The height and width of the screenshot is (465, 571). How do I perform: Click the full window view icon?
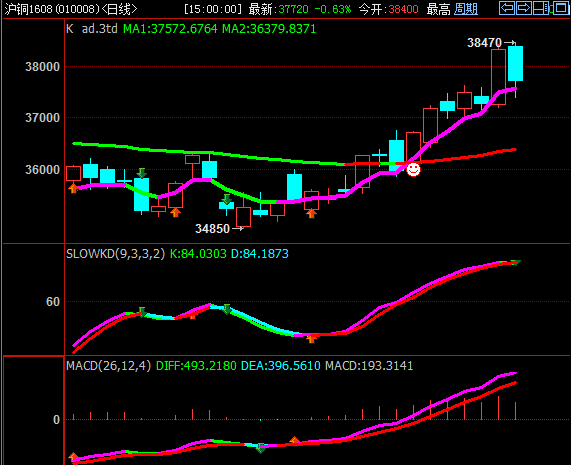(561, 8)
